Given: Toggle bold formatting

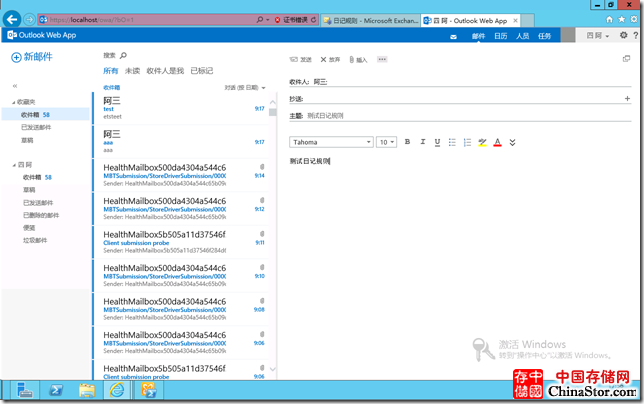Looking at the screenshot, I should [x=407, y=142].
